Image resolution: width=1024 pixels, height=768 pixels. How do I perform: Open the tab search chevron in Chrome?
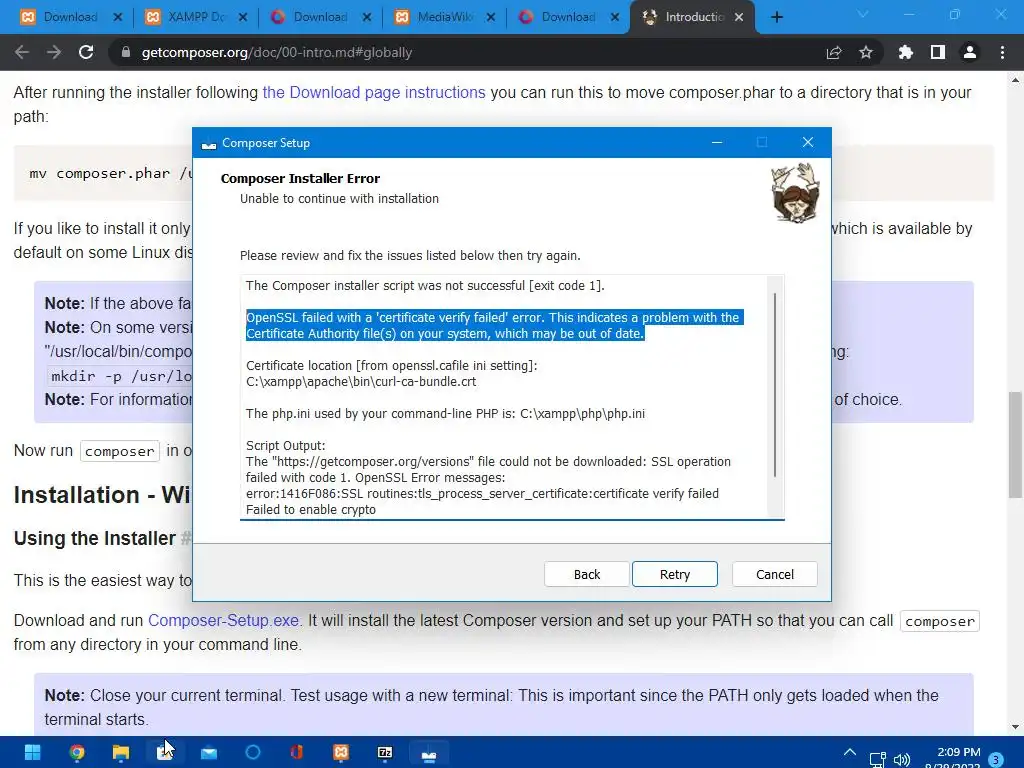[863, 14]
